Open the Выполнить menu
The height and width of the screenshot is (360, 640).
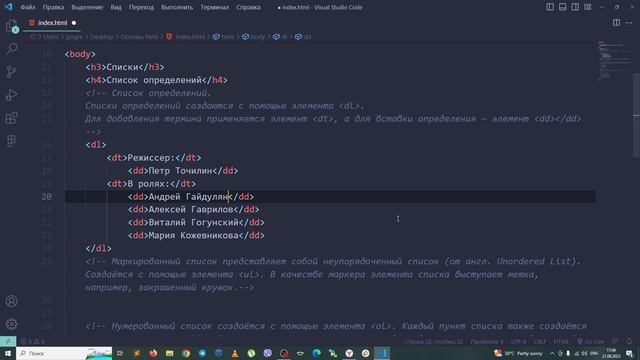pyautogui.click(x=177, y=7)
